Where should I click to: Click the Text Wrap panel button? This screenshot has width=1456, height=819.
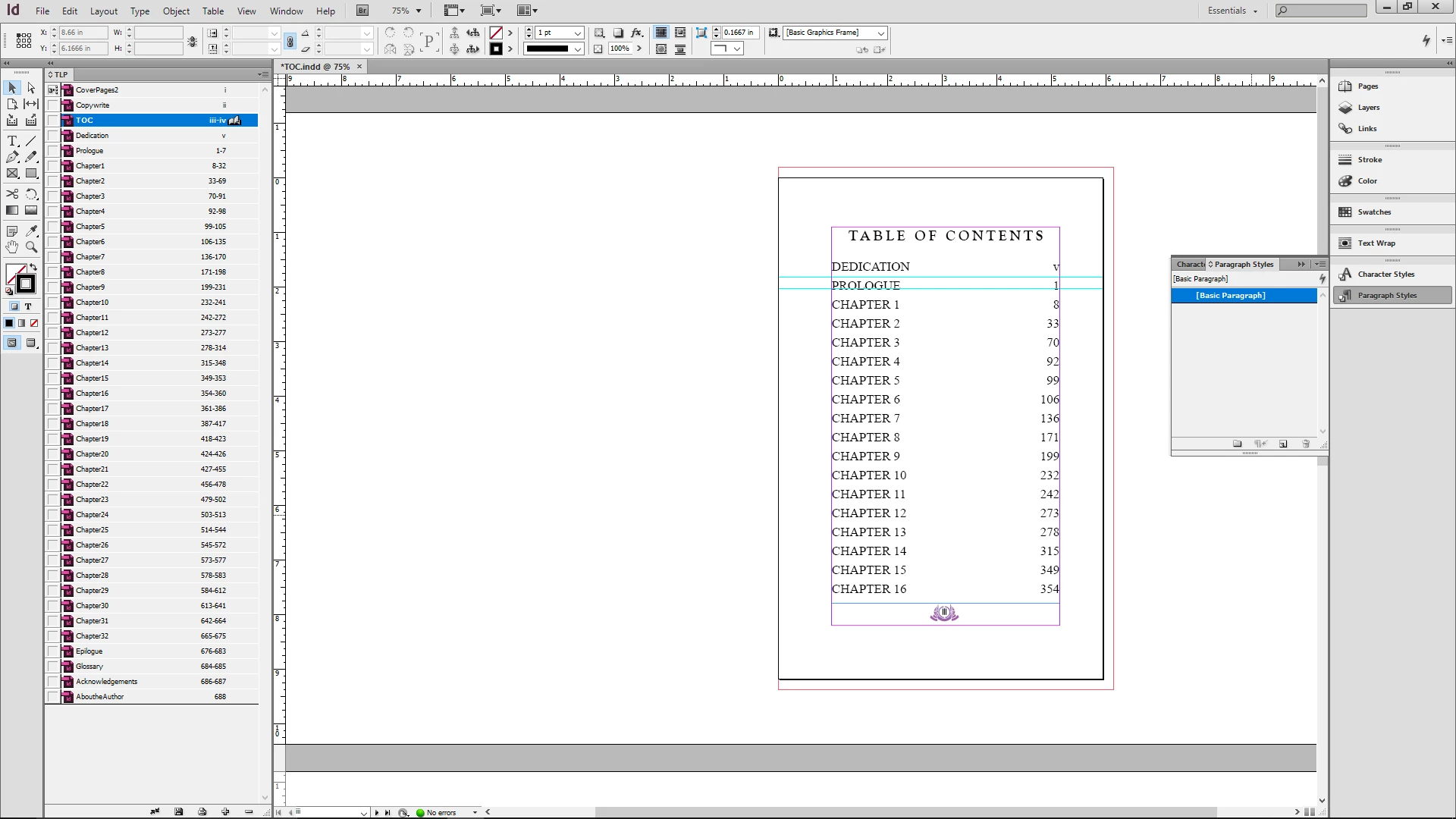(1376, 243)
